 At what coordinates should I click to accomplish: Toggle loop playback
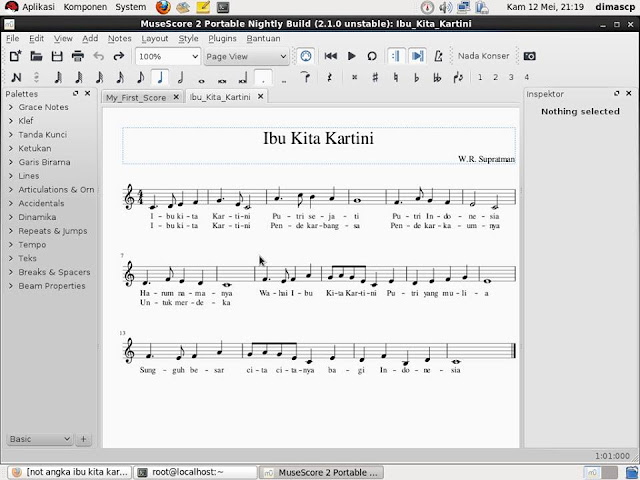pos(372,56)
